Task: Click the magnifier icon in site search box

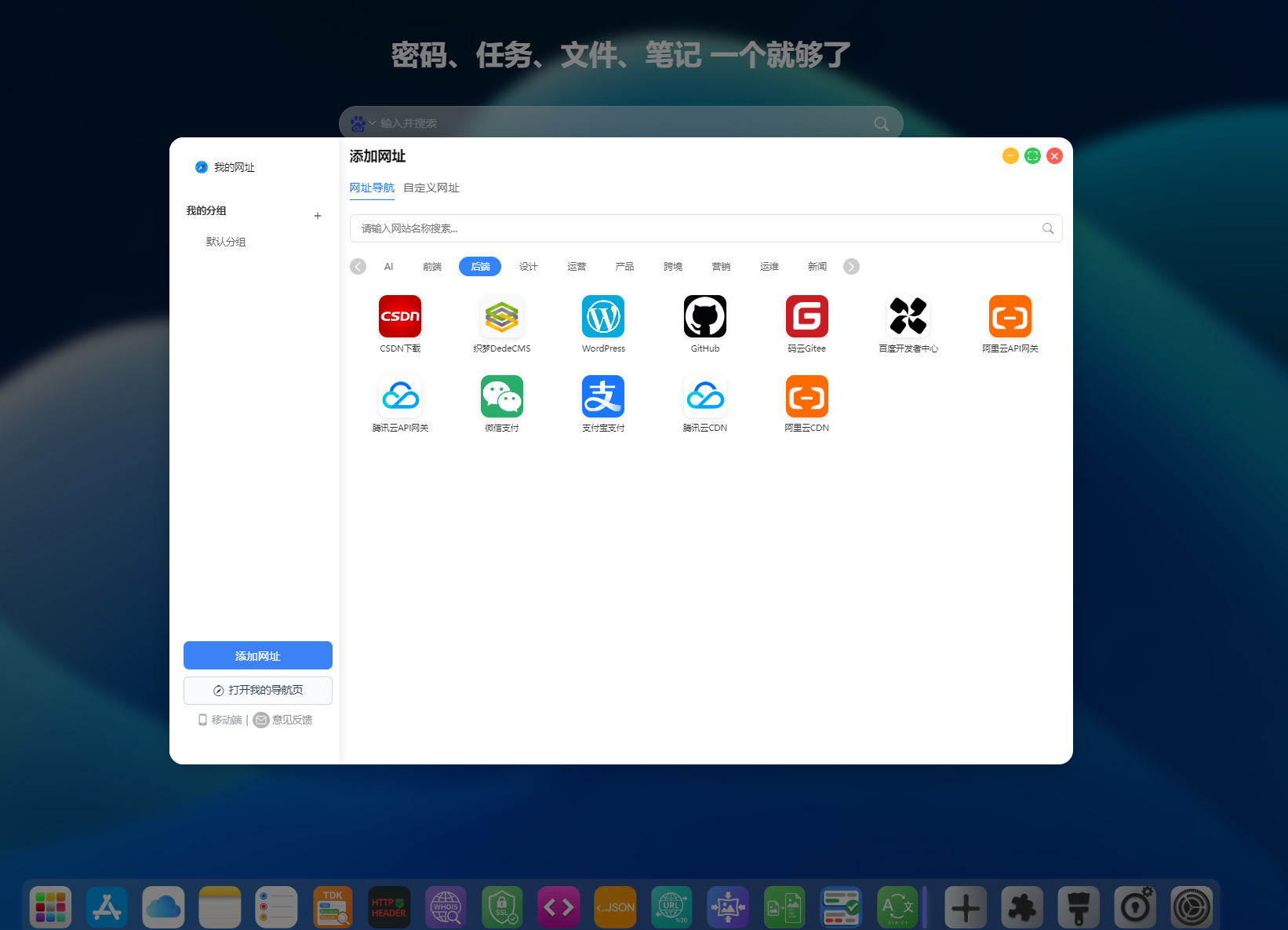Action: point(1048,228)
